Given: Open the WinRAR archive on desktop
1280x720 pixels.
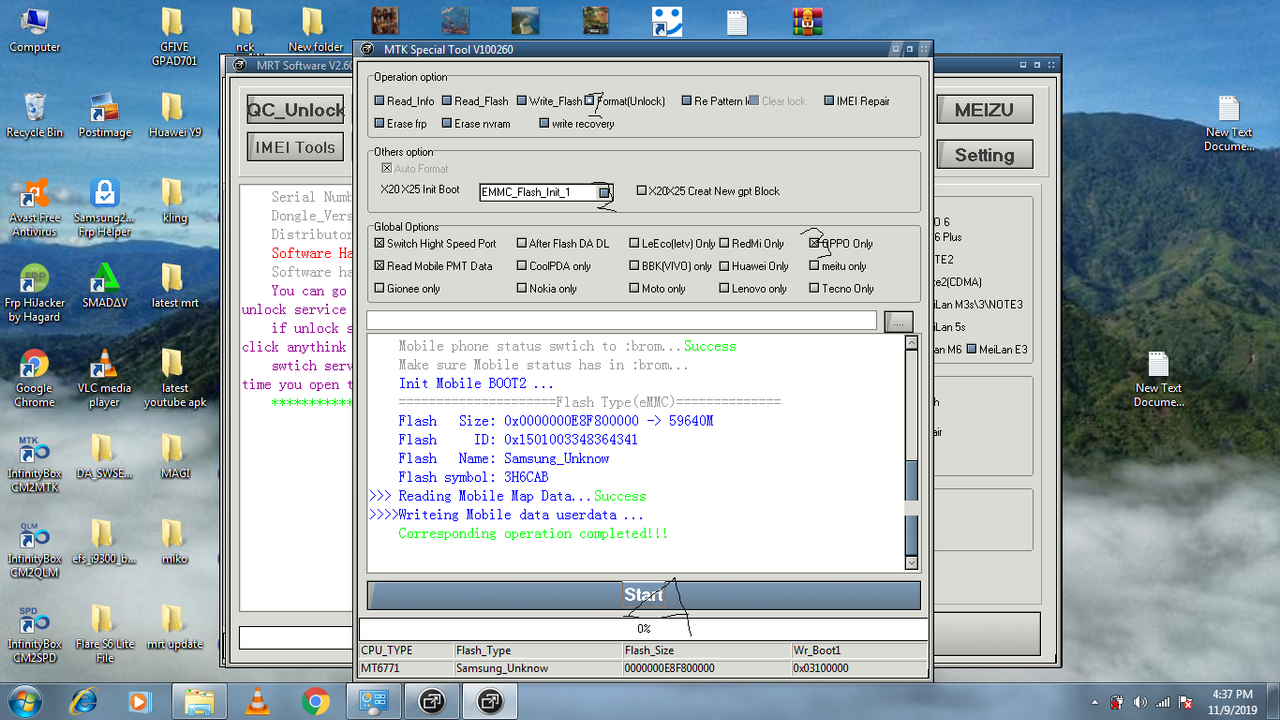Looking at the screenshot, I should 806,21.
